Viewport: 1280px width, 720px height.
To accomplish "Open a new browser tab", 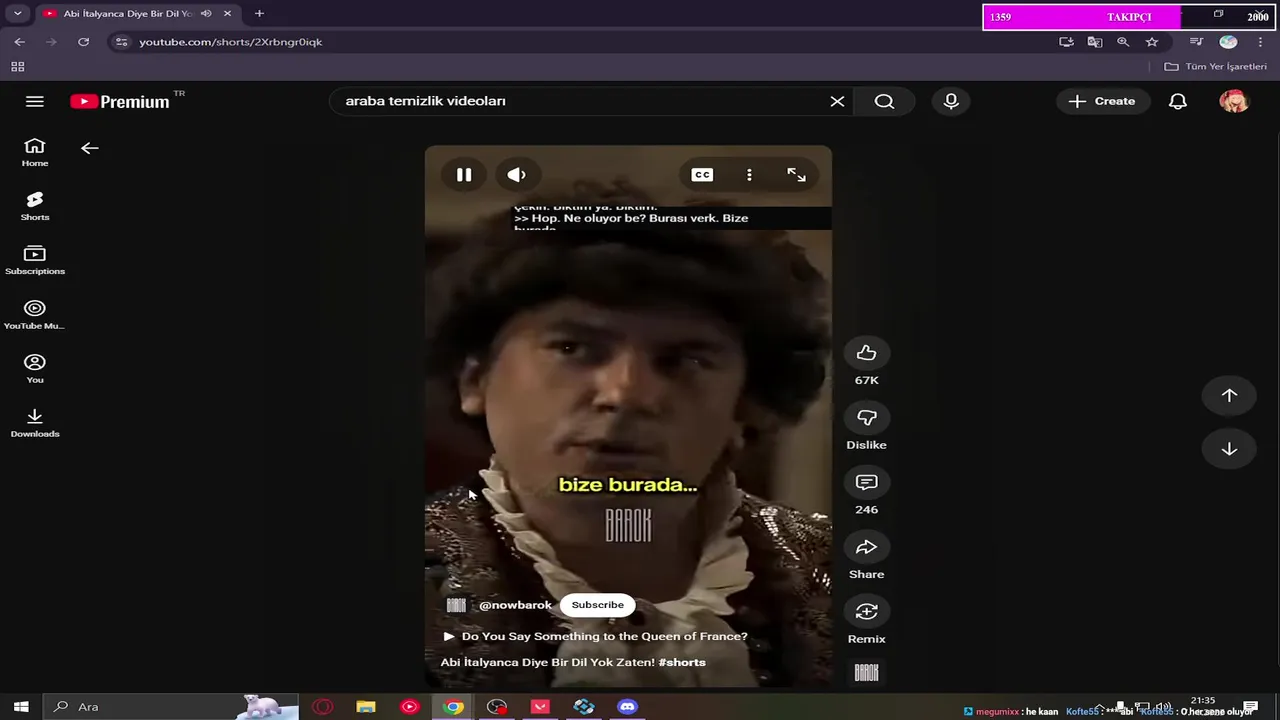I will click(259, 13).
